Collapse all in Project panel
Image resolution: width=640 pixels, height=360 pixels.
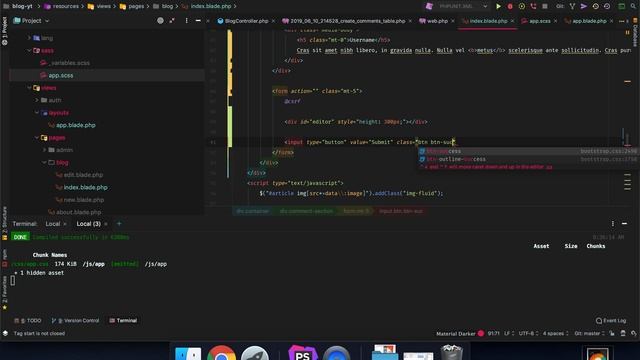click(172, 20)
